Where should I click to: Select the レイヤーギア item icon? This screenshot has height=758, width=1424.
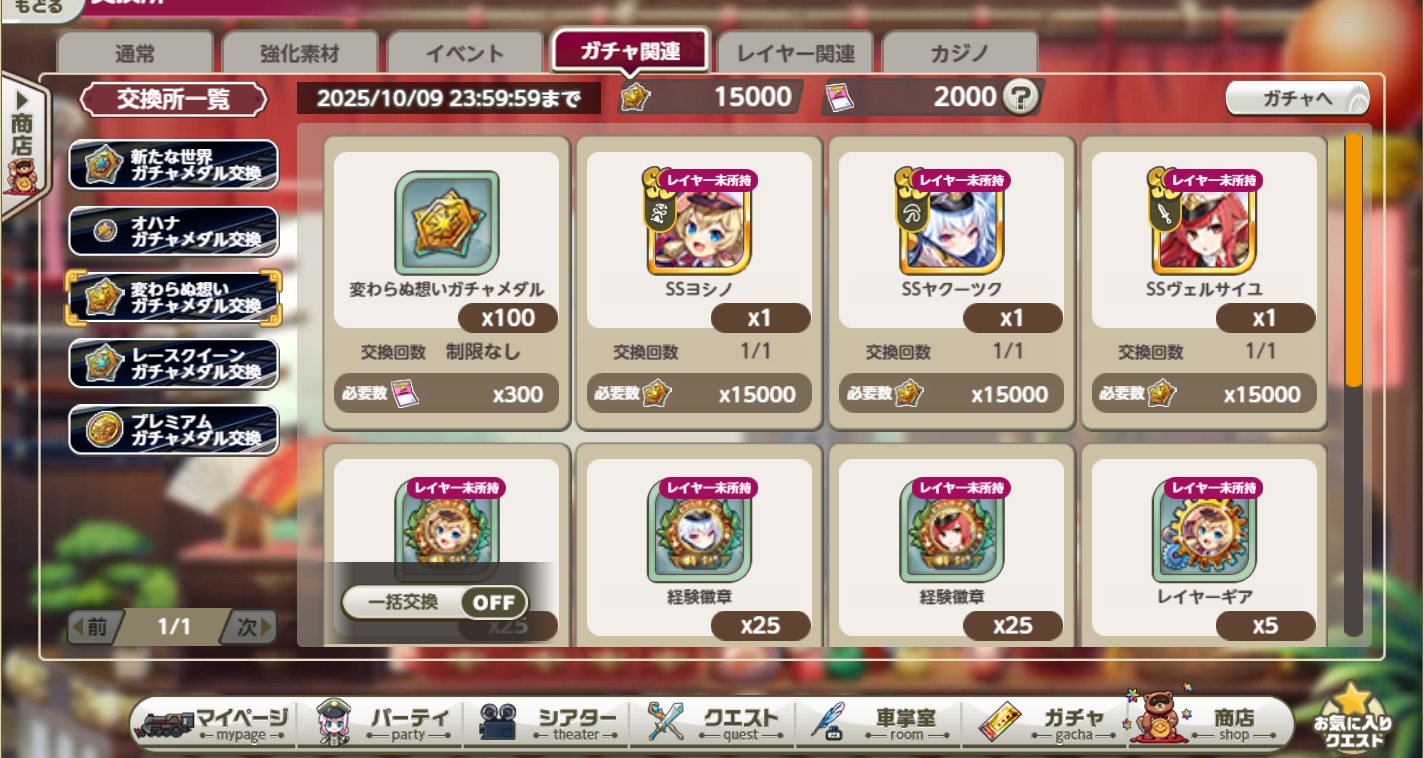1204,531
